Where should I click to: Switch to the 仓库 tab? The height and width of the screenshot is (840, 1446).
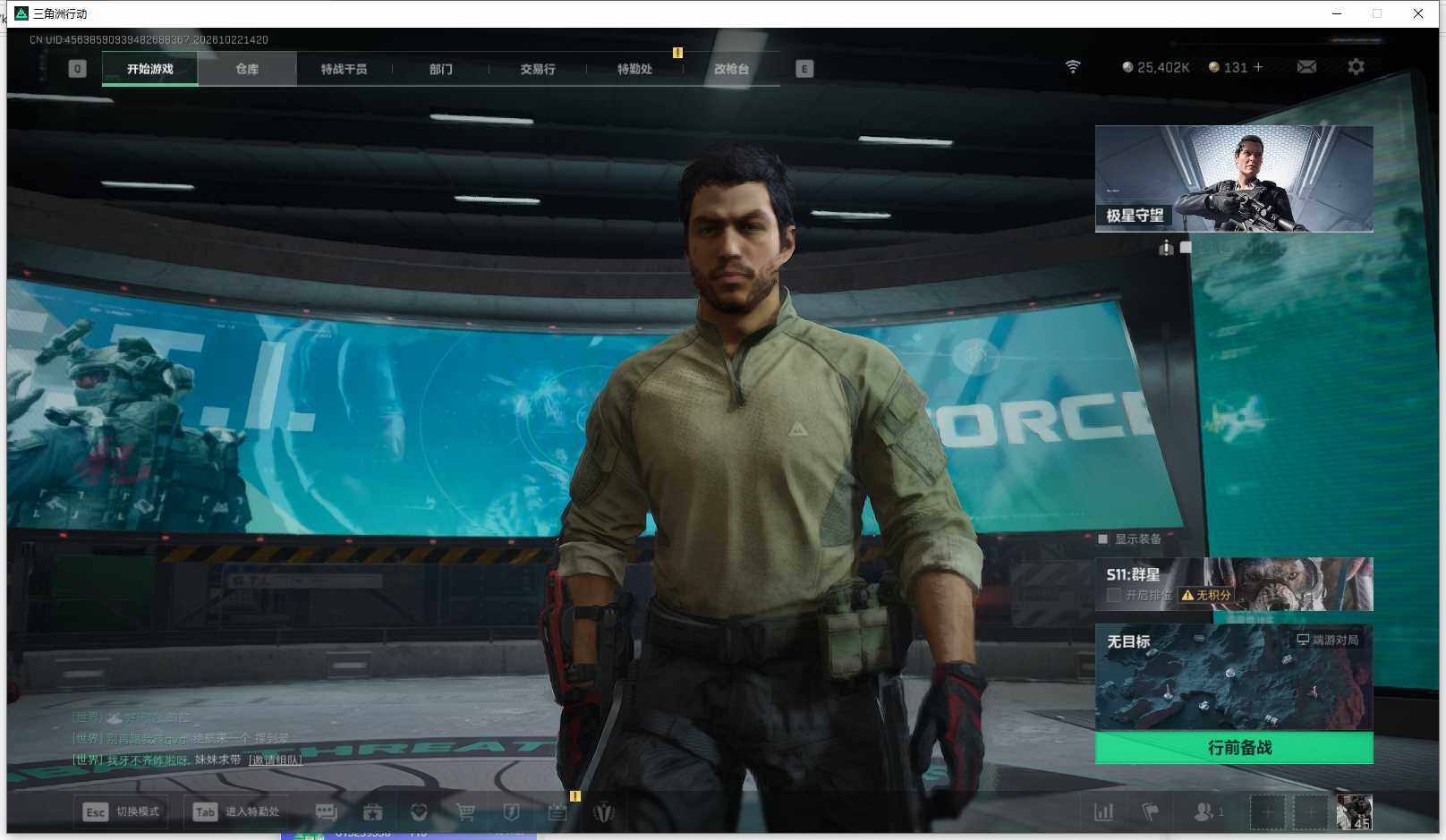pyautogui.click(x=247, y=69)
